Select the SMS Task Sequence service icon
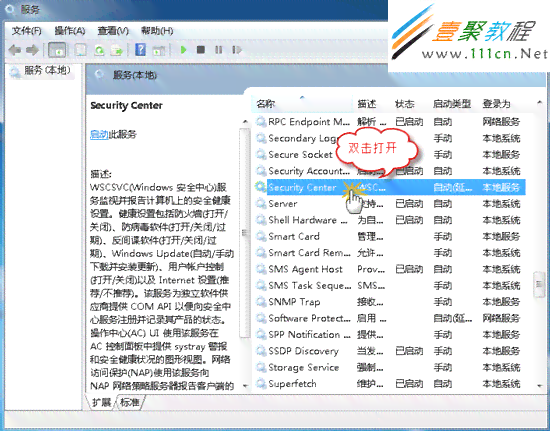 (x=261, y=285)
